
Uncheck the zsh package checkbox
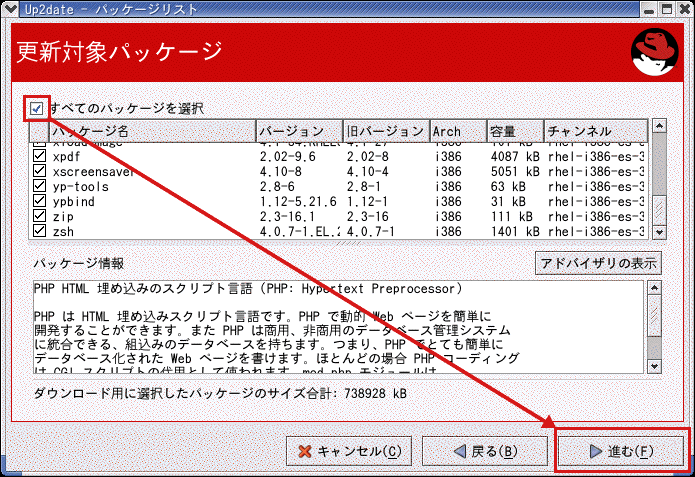coord(39,231)
